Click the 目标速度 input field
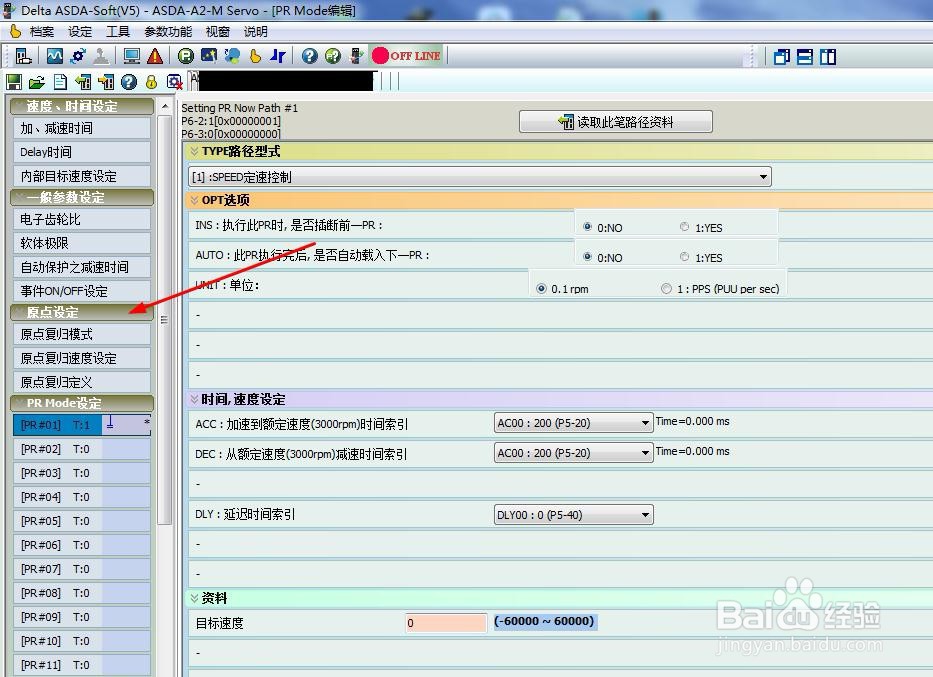This screenshot has width=933, height=677. coord(446,623)
